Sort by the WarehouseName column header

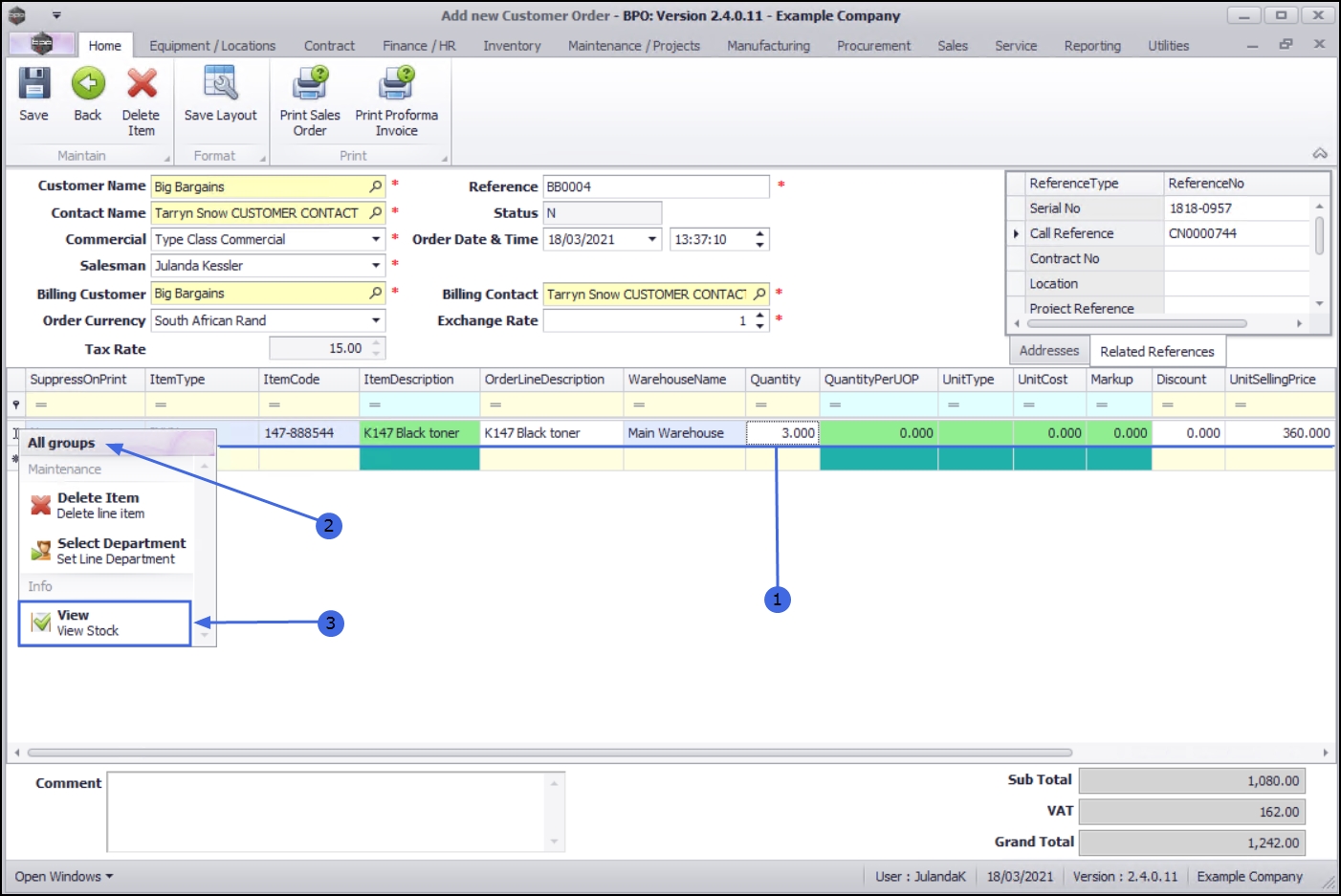point(685,380)
